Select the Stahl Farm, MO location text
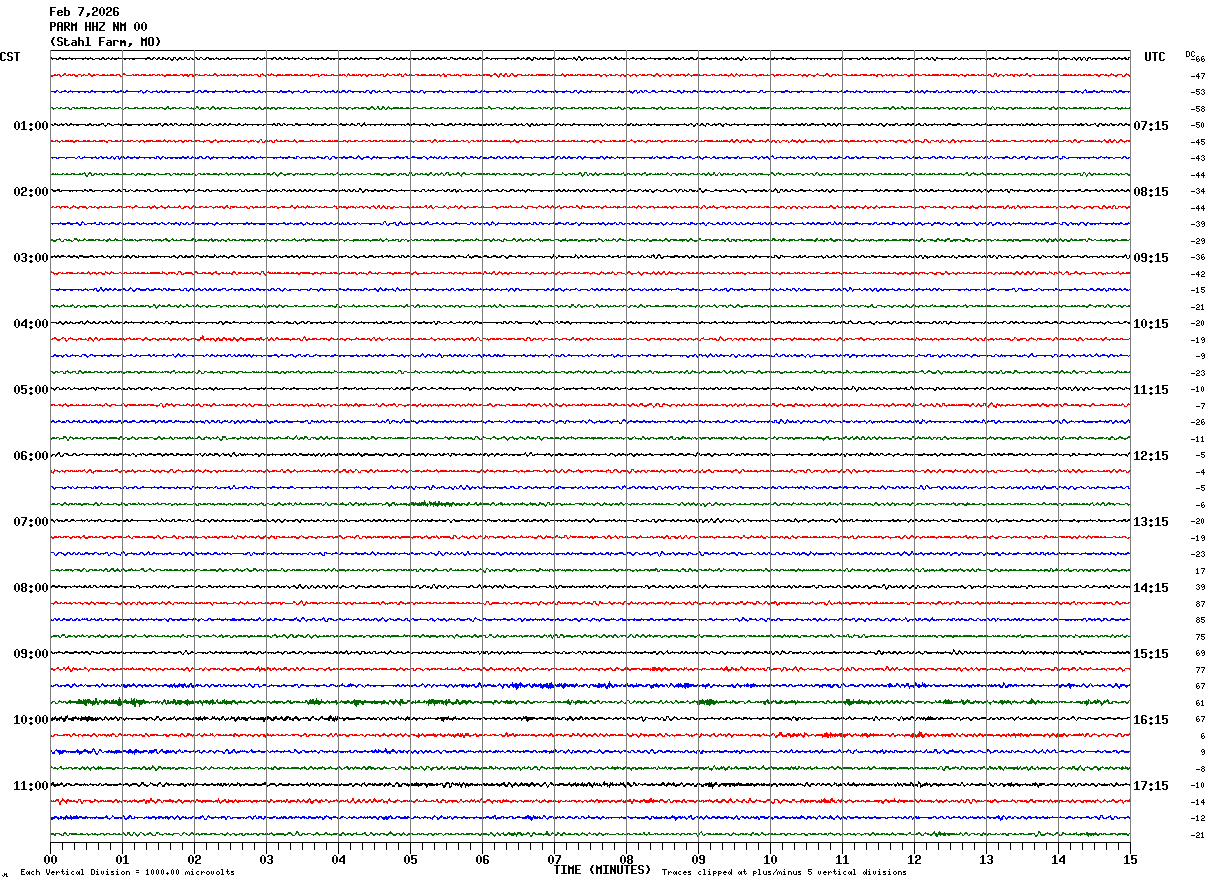Image resolution: width=1210 pixels, height=886 pixels. click(105, 42)
